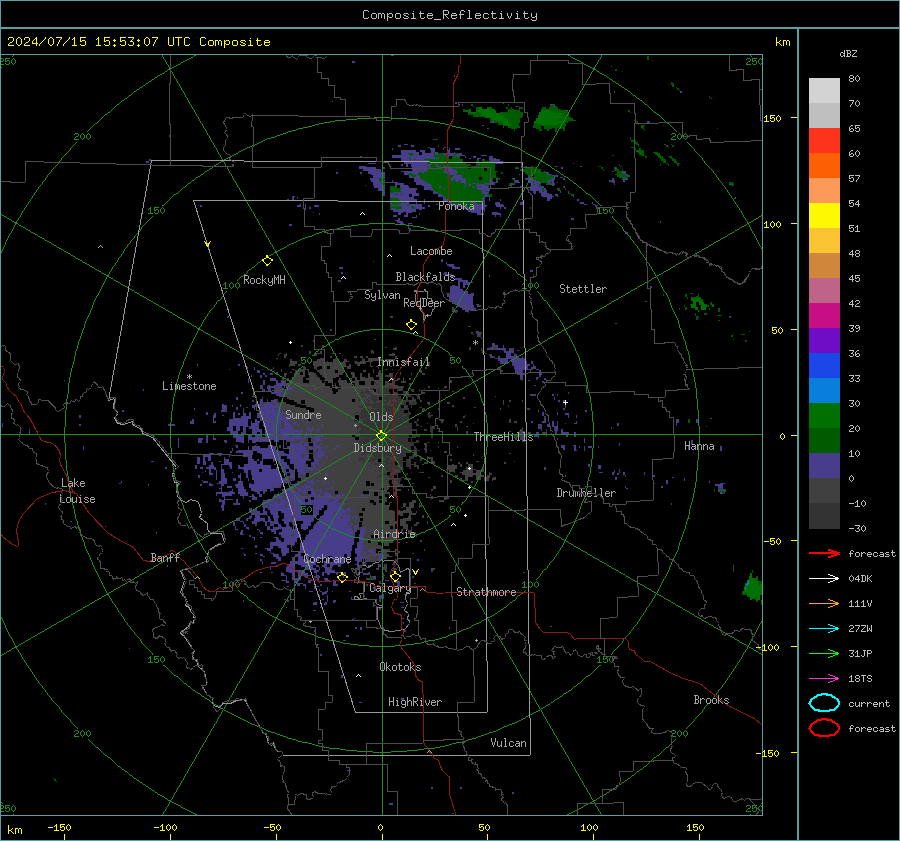Select the yellow diamond marker above Calgary
900x841 pixels.
tap(395, 576)
